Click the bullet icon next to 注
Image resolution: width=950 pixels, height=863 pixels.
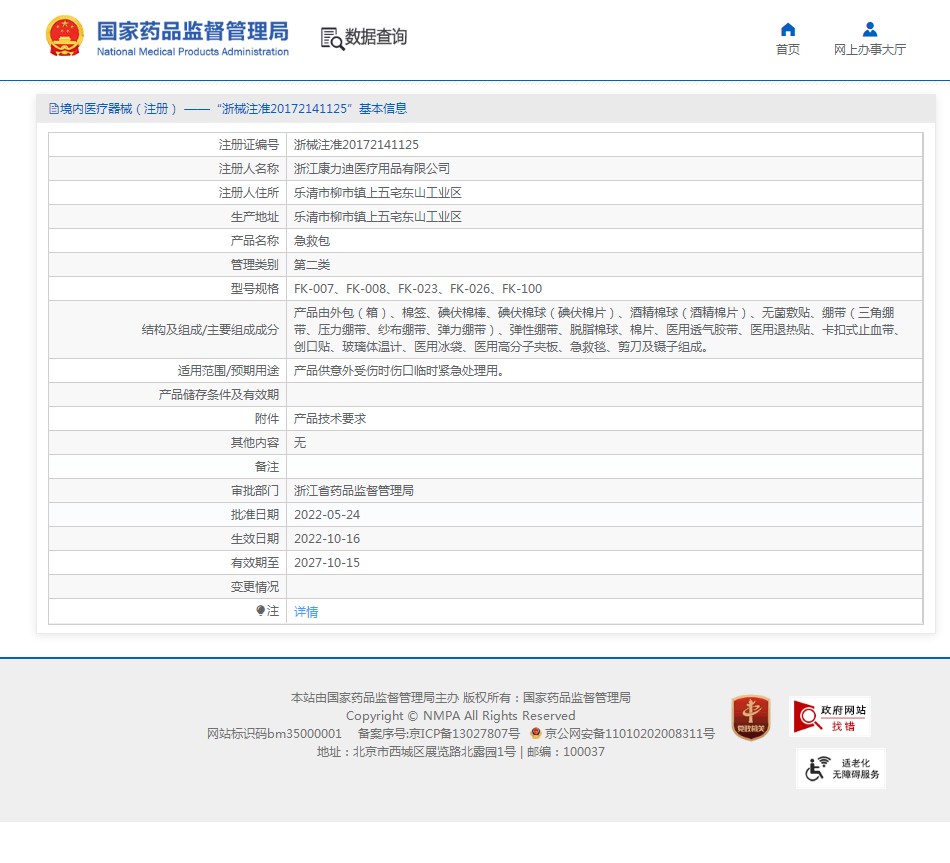pos(260,610)
